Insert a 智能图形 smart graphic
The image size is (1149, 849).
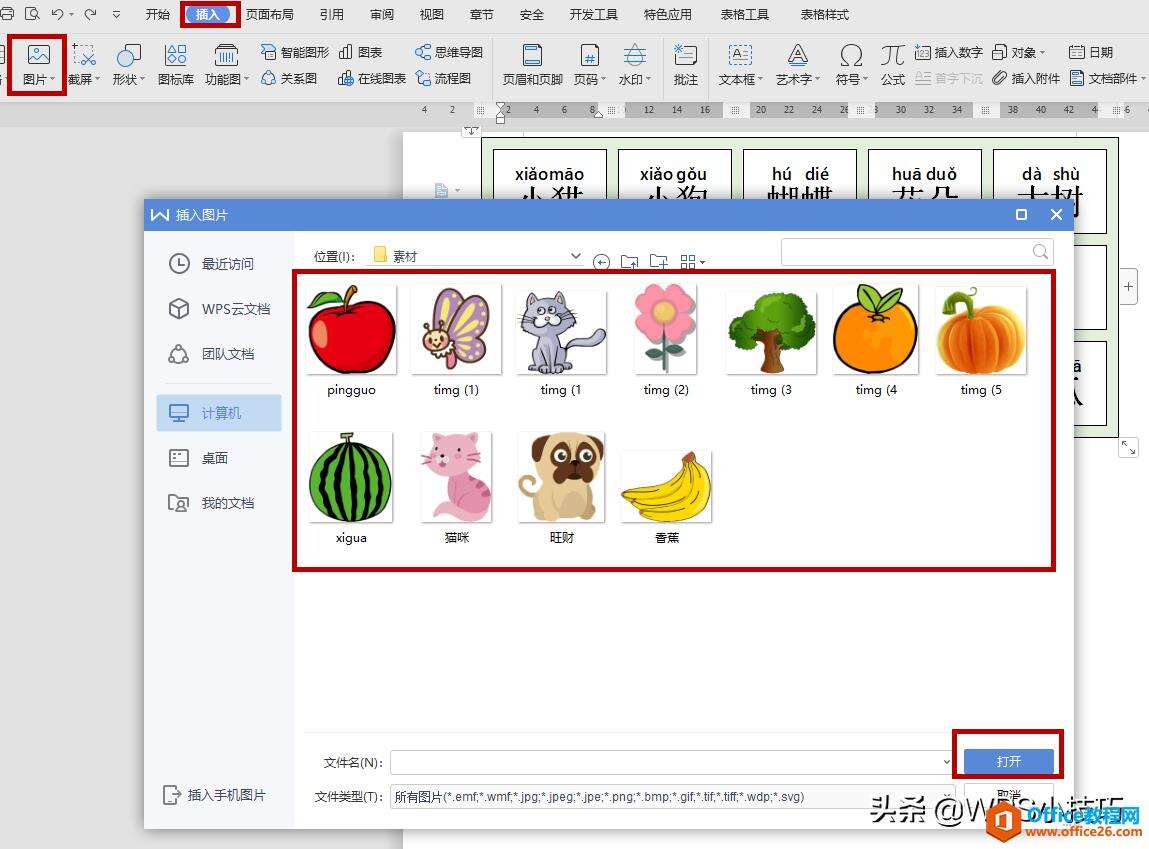point(293,50)
